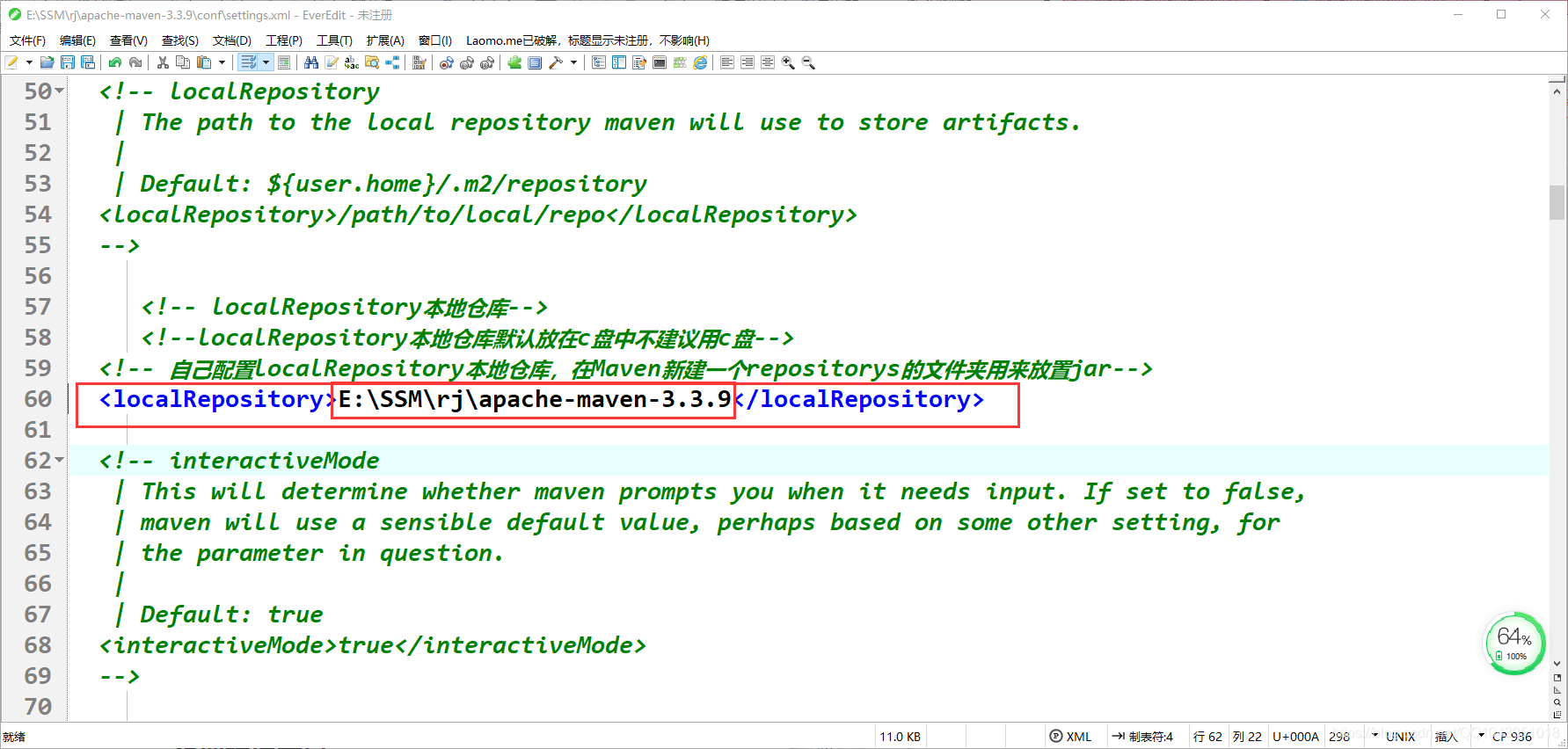Open the New file dropdown arrow

(29, 62)
